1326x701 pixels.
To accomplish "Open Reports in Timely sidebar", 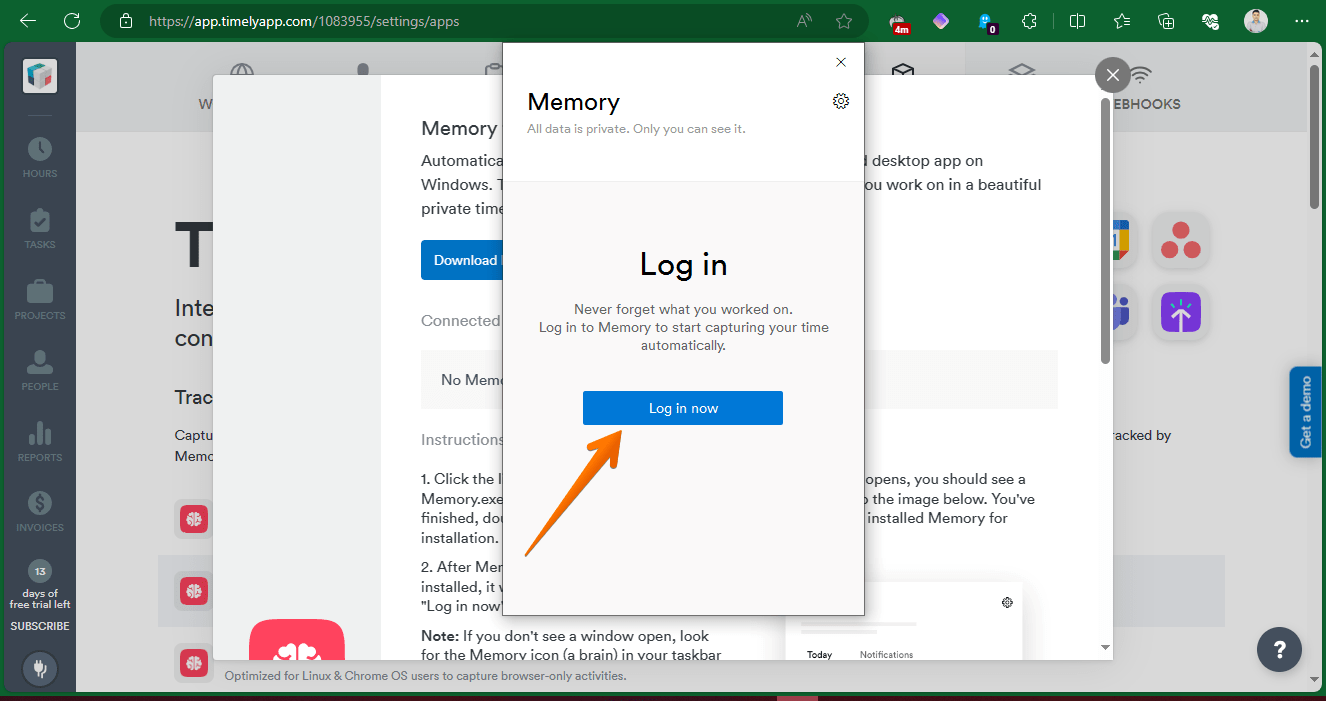I will (x=40, y=442).
